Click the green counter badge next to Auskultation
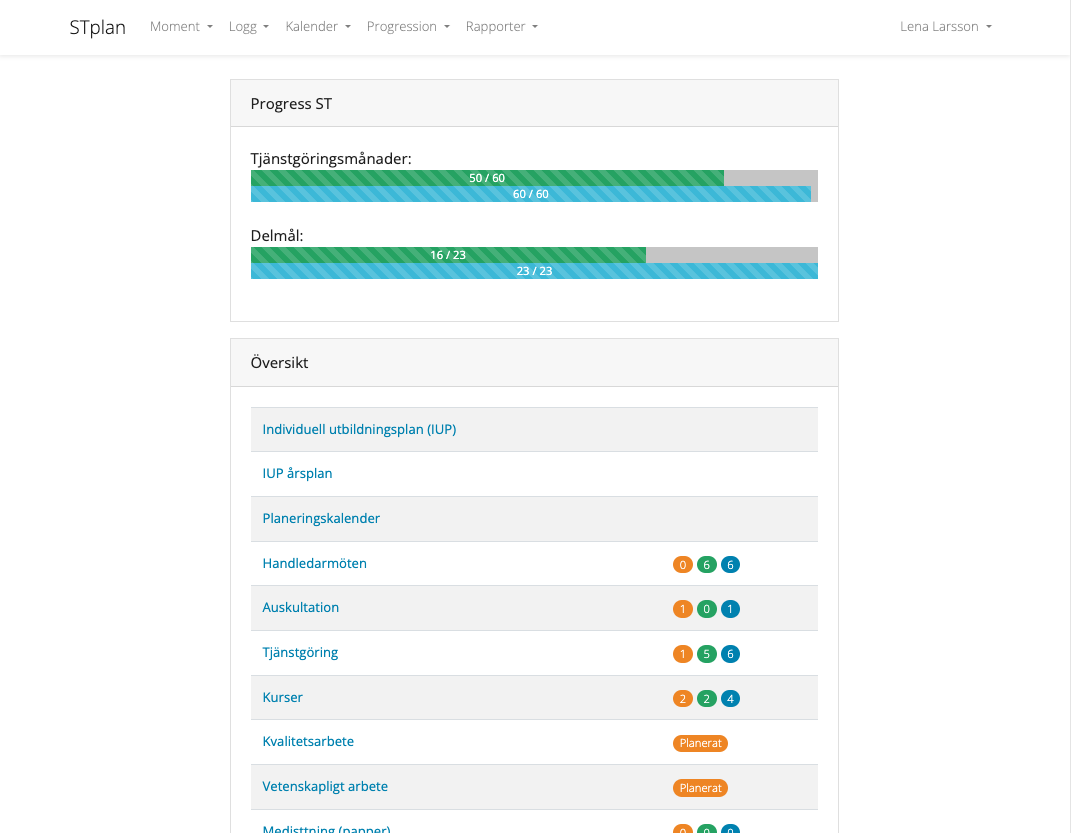Screen dimensions: 1071x833 [x=707, y=608]
